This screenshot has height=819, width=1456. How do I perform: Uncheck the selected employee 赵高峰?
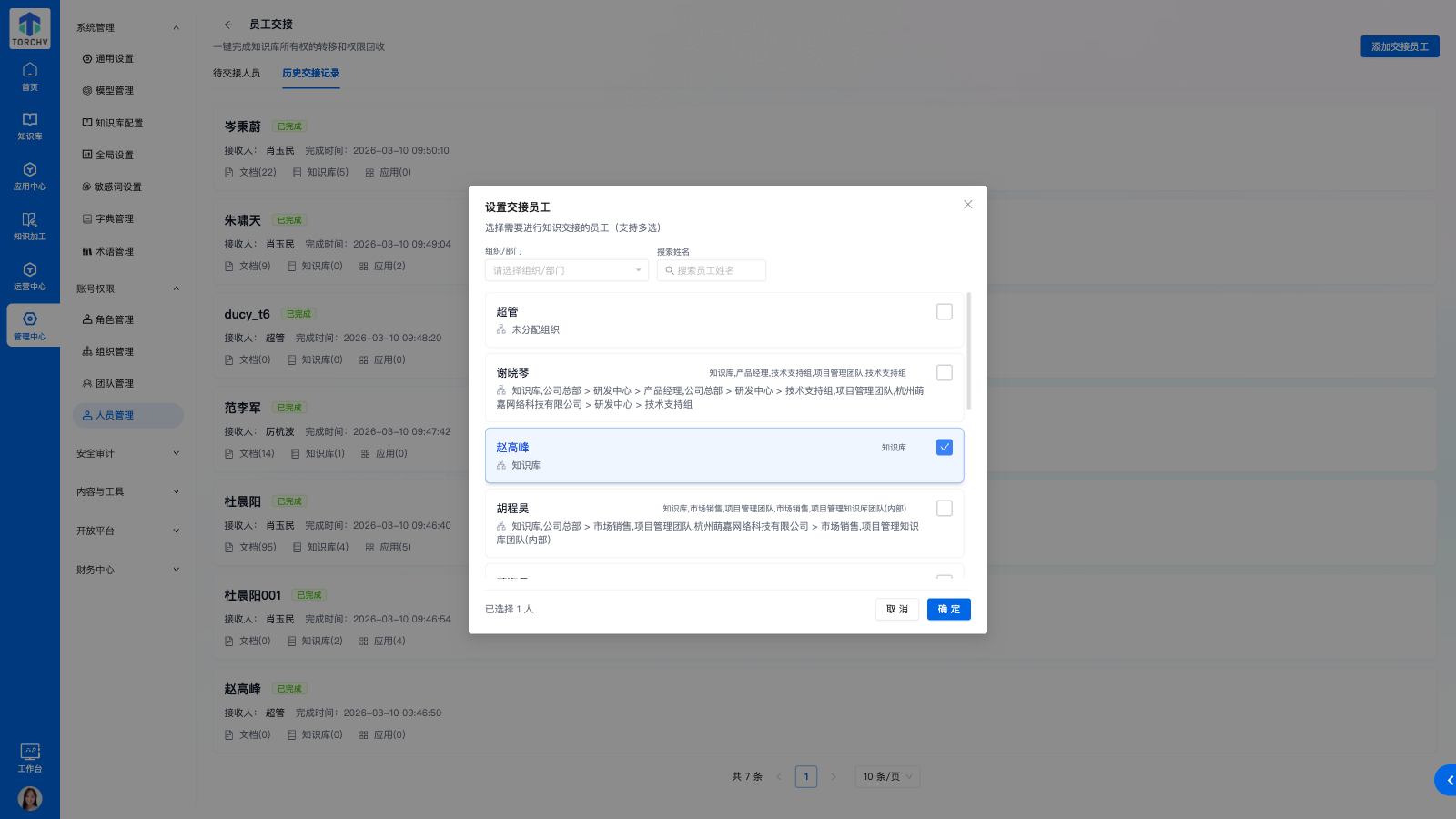coord(945,447)
